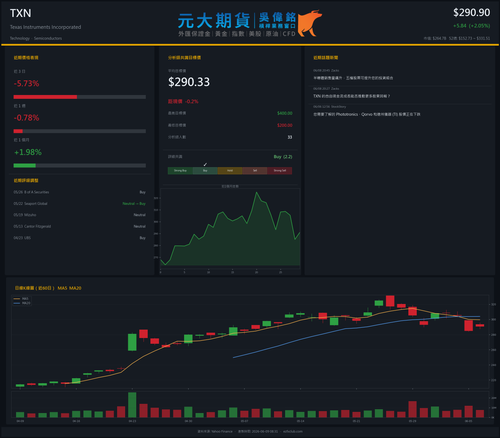This screenshot has width=500, height=438.
Task: Click the Sell segment of the rating bar
Action: 255,171
